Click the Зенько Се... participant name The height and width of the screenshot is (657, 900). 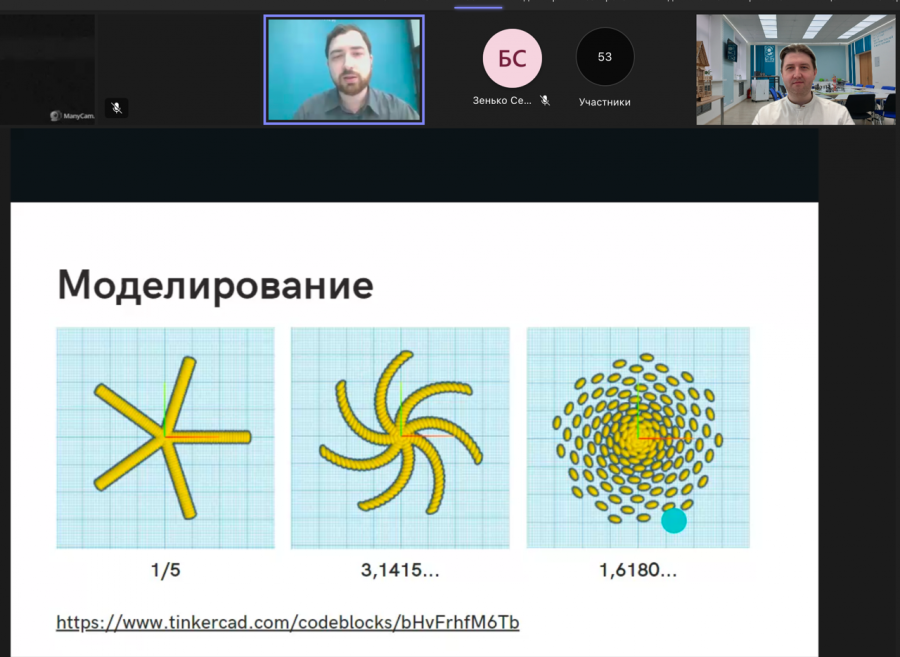pyautogui.click(x=502, y=100)
